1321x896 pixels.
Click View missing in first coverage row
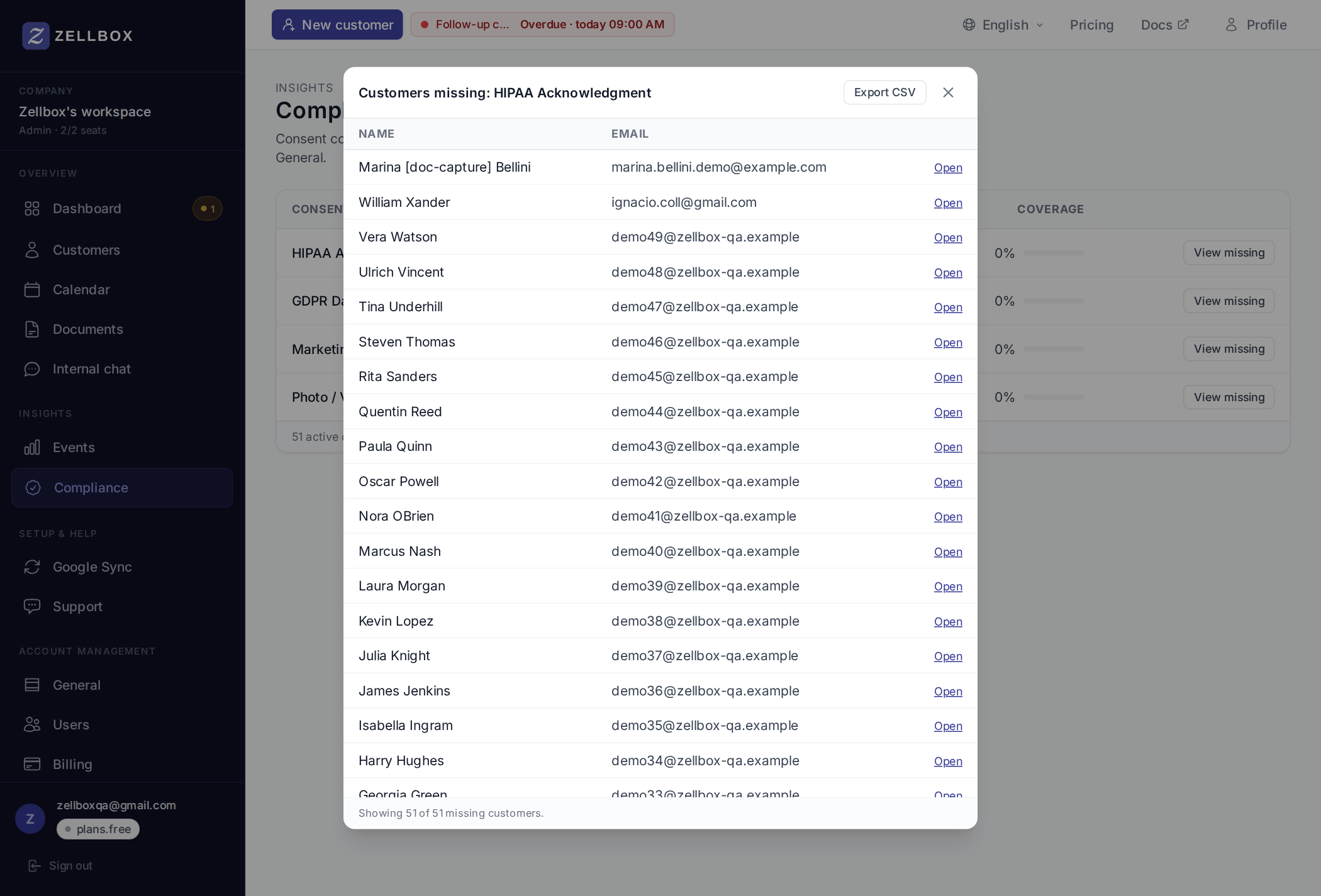[1229, 253]
